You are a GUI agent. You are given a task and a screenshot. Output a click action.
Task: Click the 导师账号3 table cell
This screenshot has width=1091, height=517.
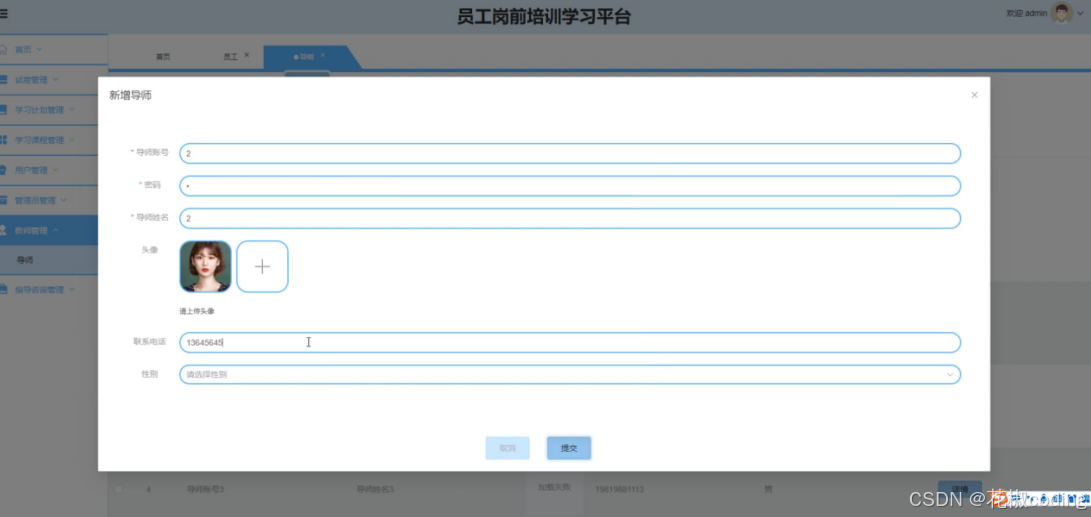point(205,489)
